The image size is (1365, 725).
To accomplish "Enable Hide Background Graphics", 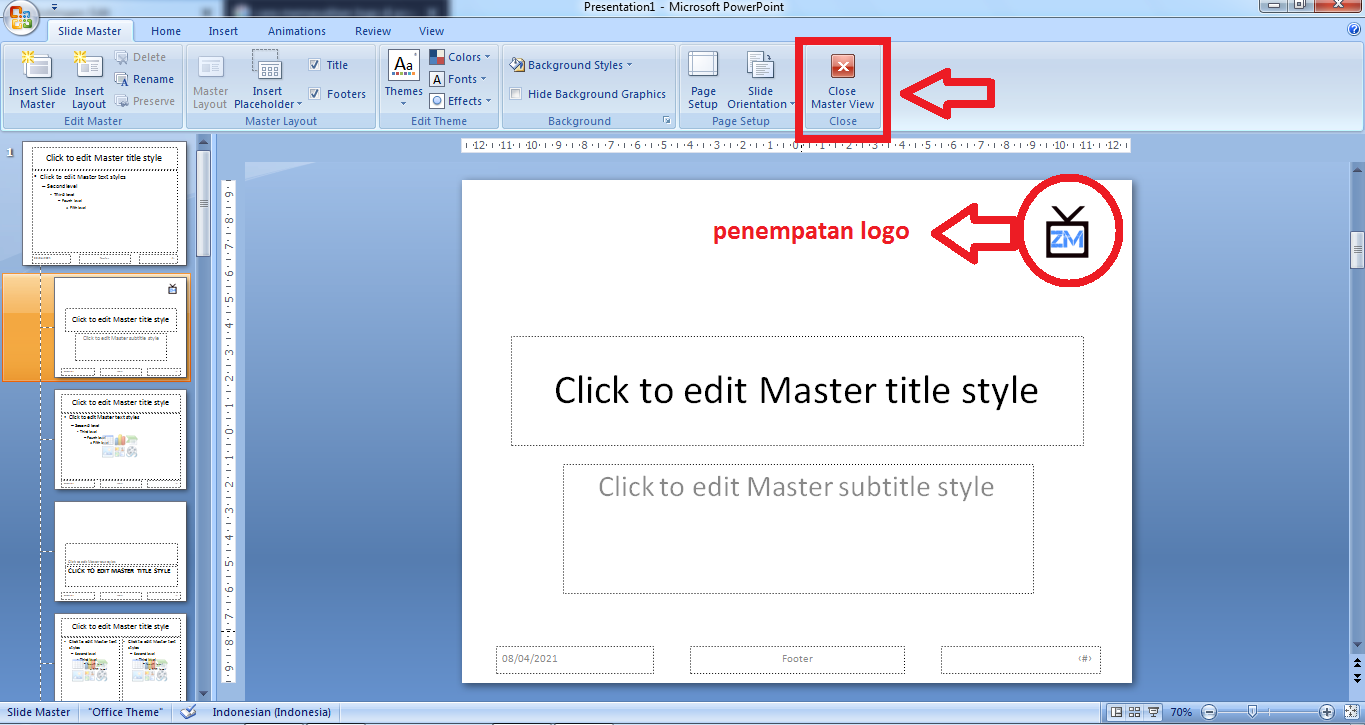I will coord(516,94).
